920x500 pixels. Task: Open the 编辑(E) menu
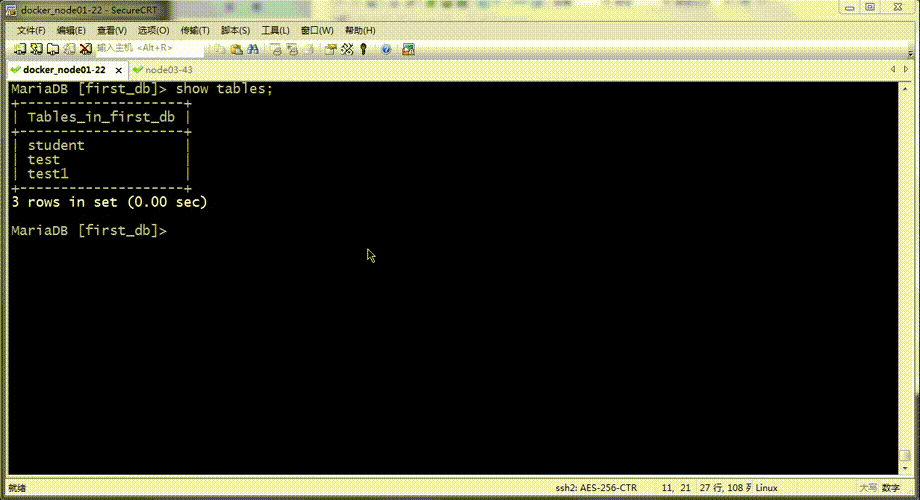71,31
